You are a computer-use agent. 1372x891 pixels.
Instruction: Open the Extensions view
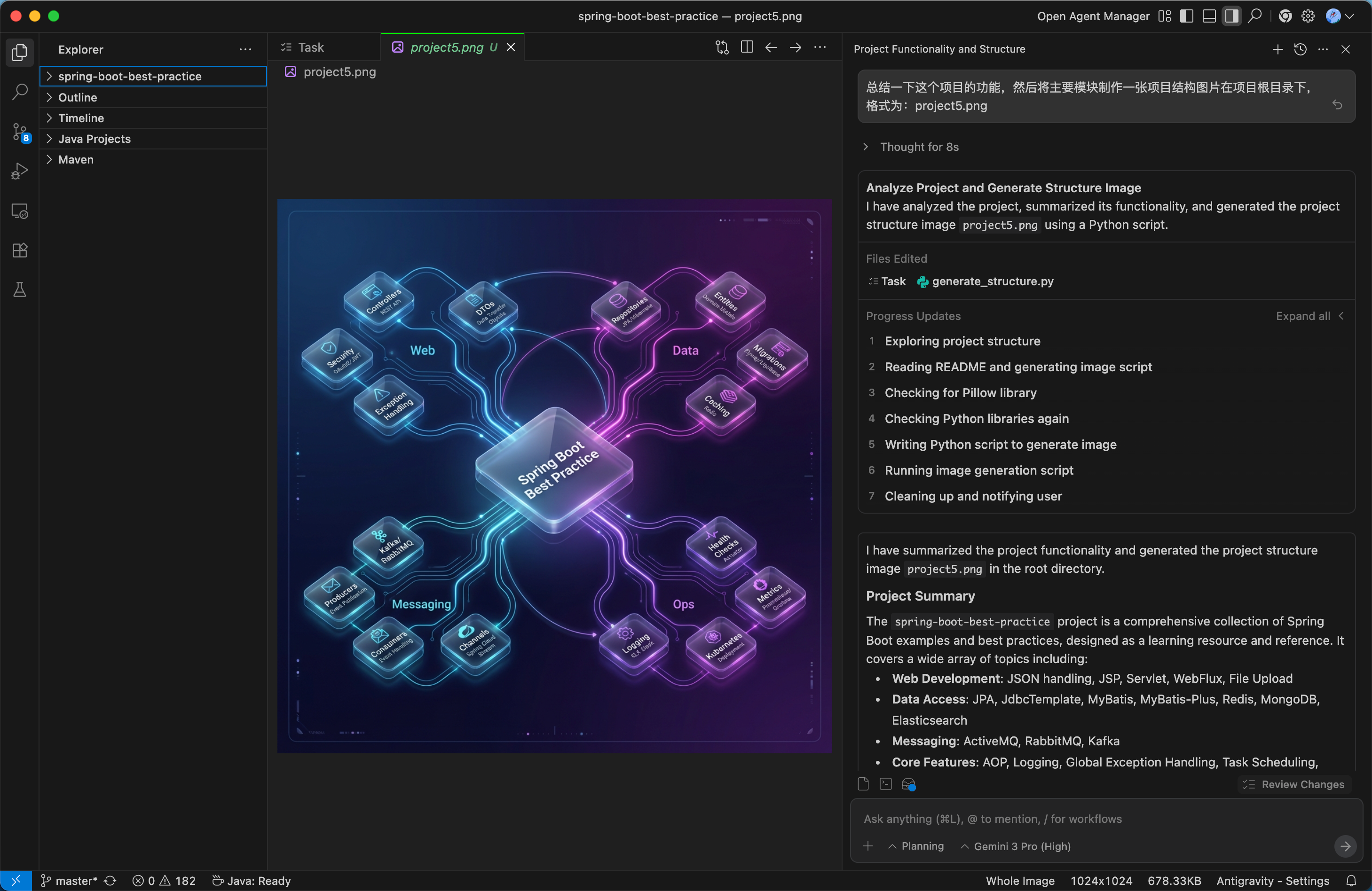(x=20, y=250)
